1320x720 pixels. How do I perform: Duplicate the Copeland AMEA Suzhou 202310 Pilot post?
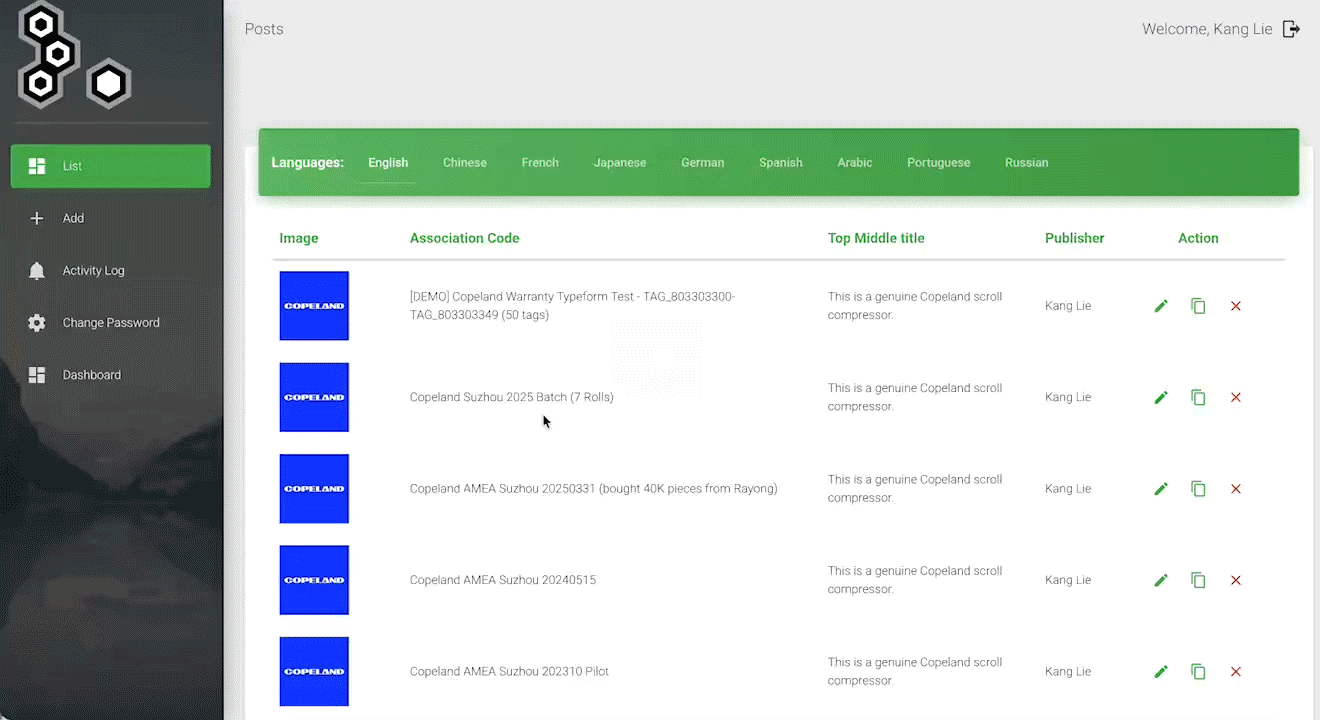pos(1198,672)
